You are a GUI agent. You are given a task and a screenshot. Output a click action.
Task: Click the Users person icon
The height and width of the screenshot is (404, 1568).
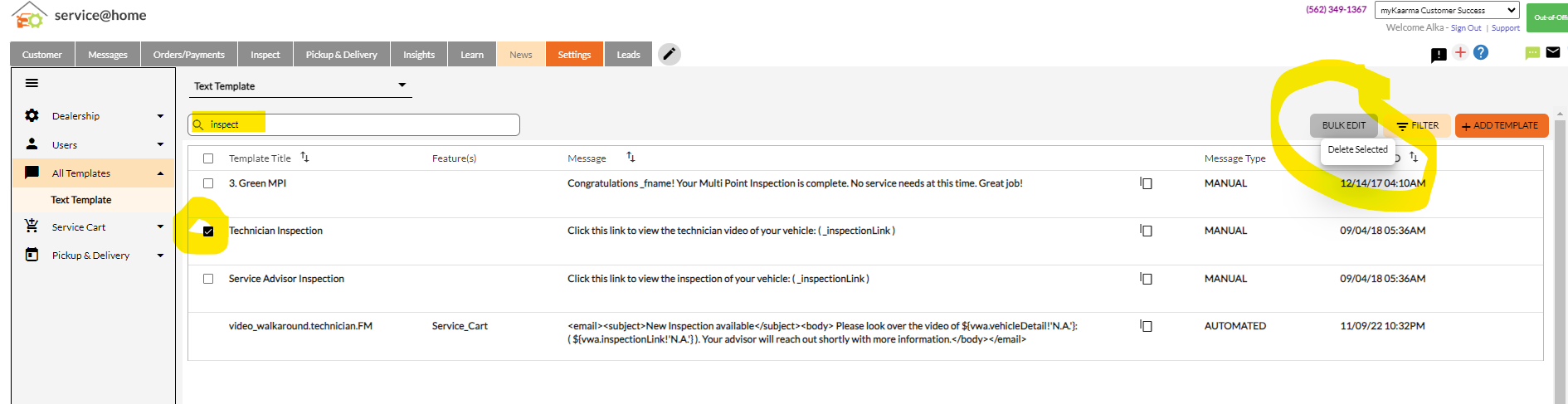[32, 144]
